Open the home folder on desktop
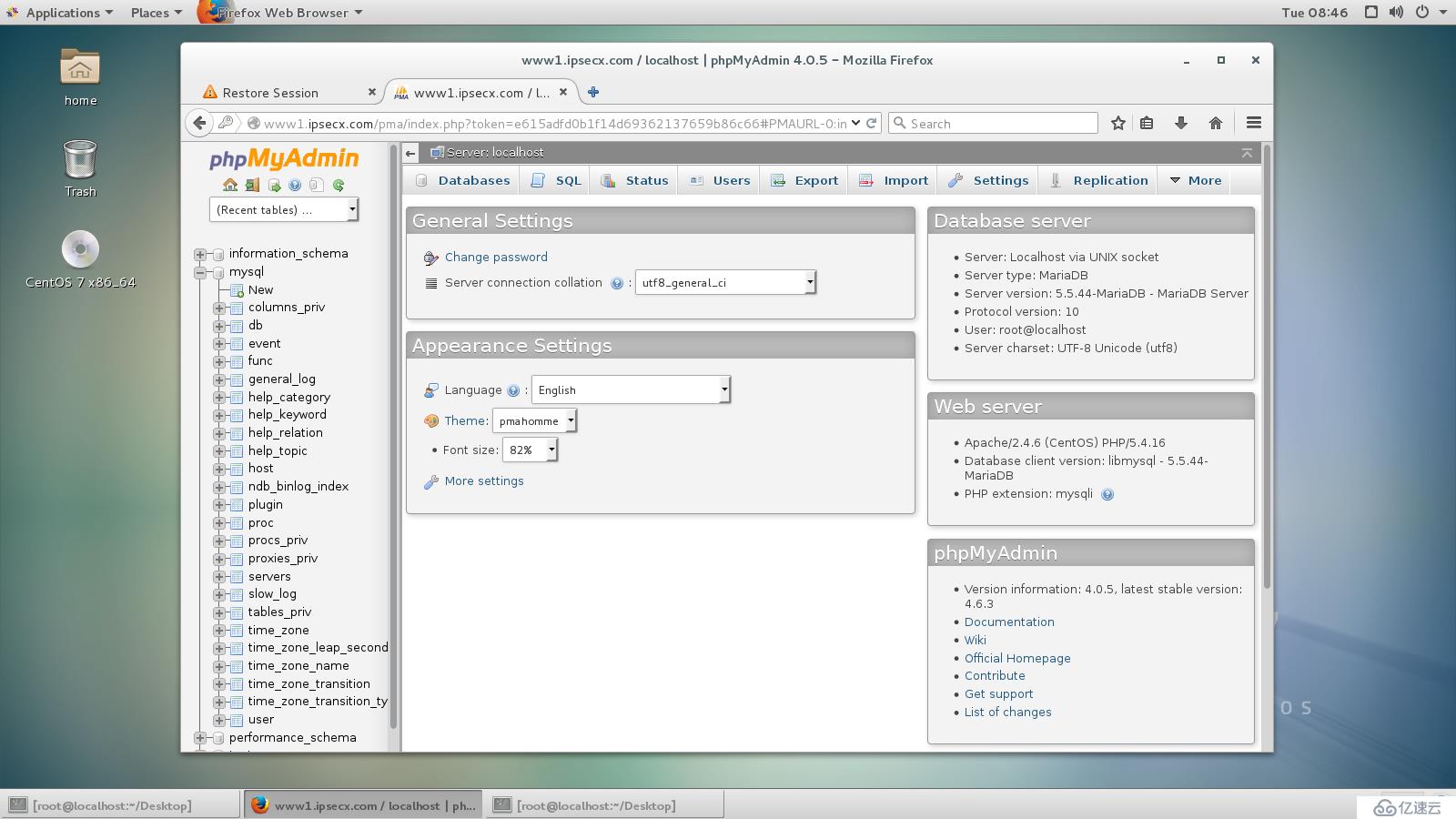 (80, 77)
